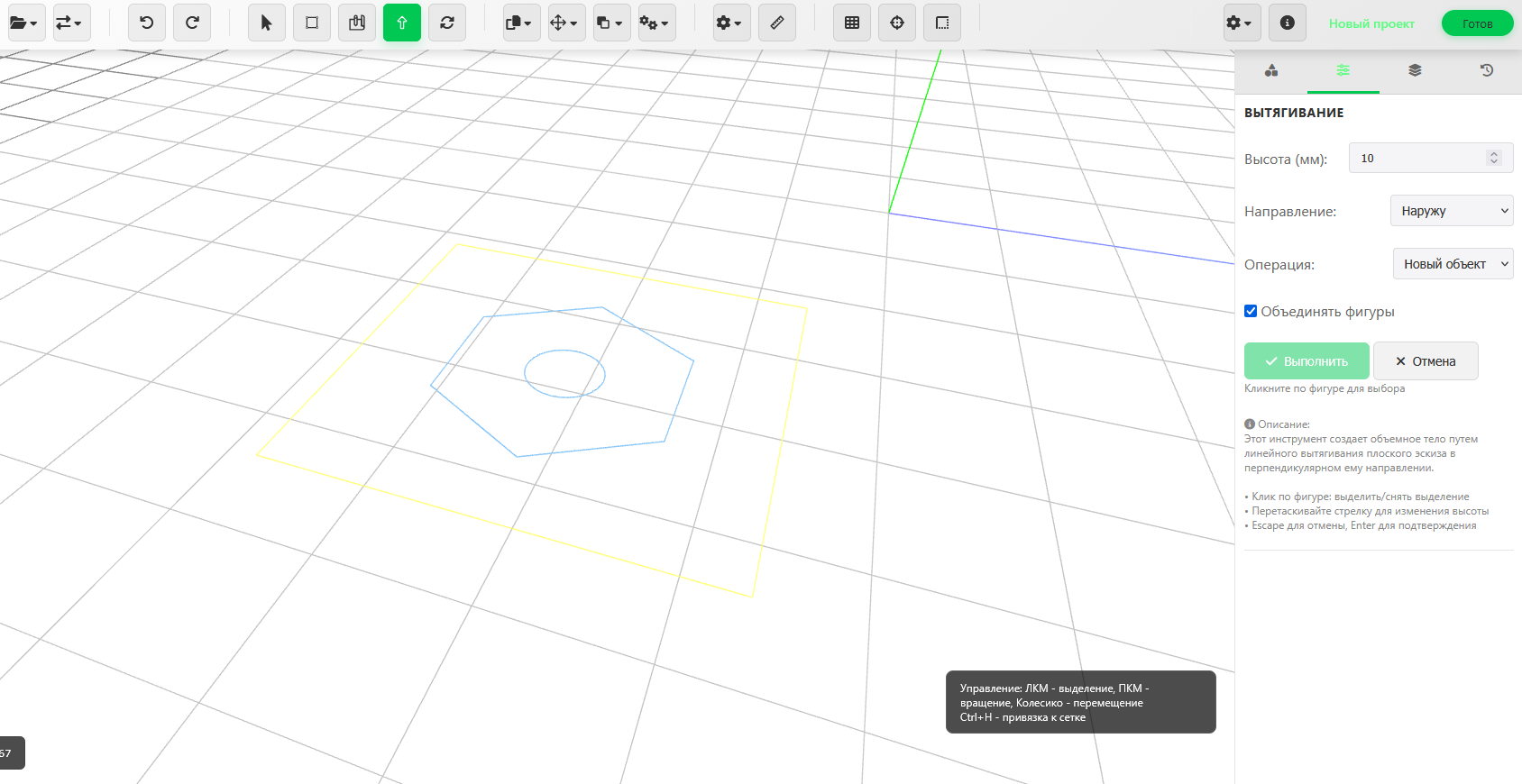This screenshot has height=784, width=1522.
Task: Choose the rectangle sketch tool
Action: coord(312,23)
